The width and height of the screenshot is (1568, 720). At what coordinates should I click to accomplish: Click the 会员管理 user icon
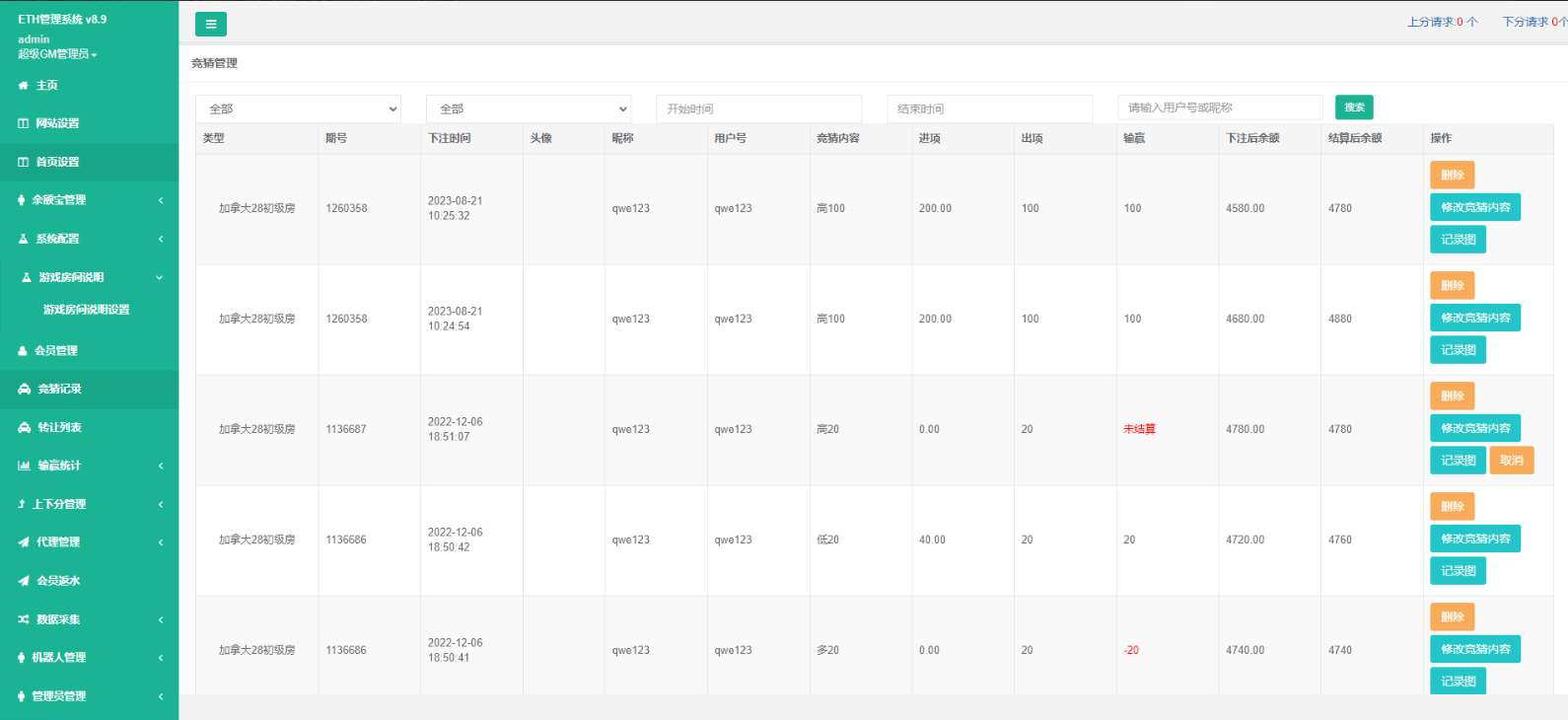(23, 351)
